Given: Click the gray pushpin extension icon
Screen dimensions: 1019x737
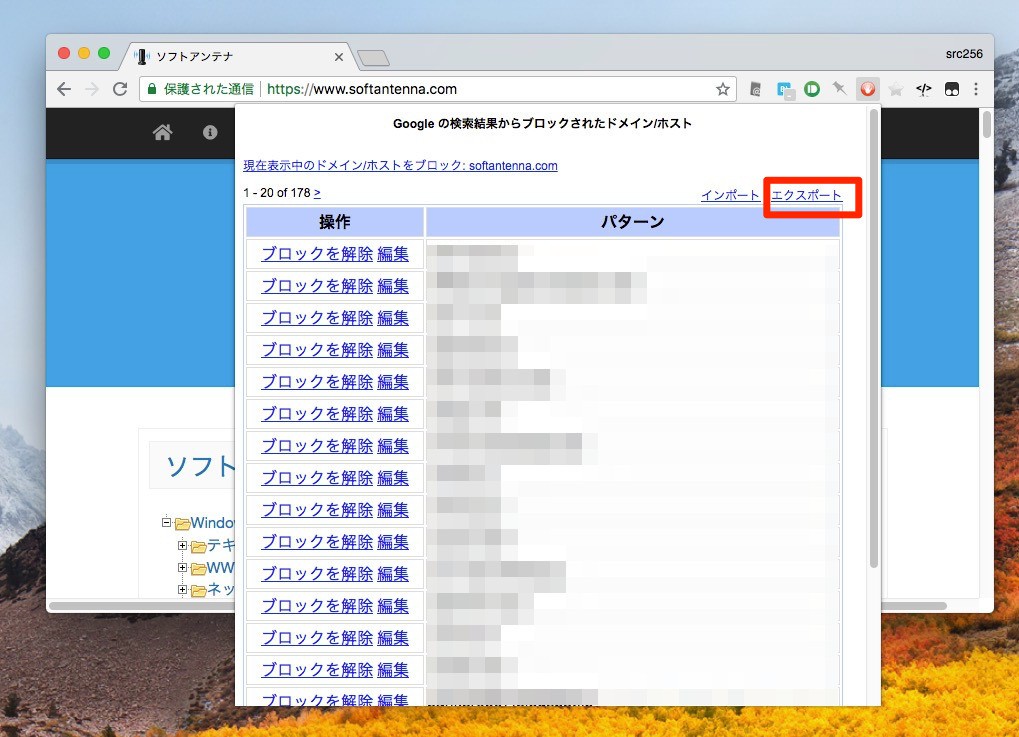Looking at the screenshot, I should [x=840, y=89].
